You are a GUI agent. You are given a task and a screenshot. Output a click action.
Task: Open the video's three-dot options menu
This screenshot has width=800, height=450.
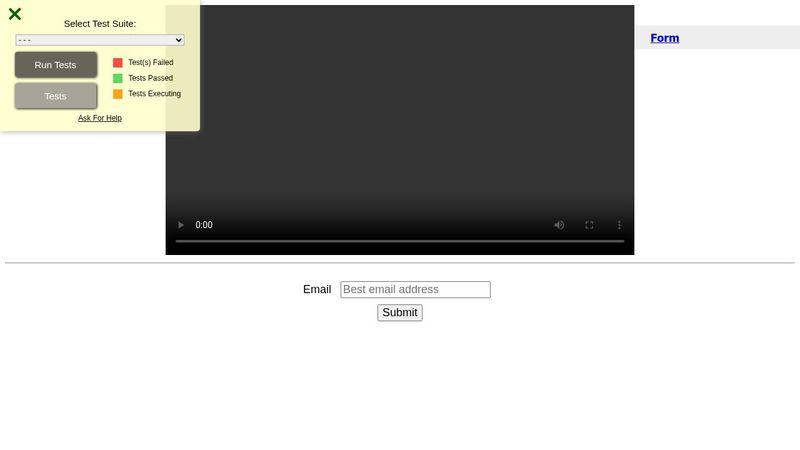pos(619,225)
